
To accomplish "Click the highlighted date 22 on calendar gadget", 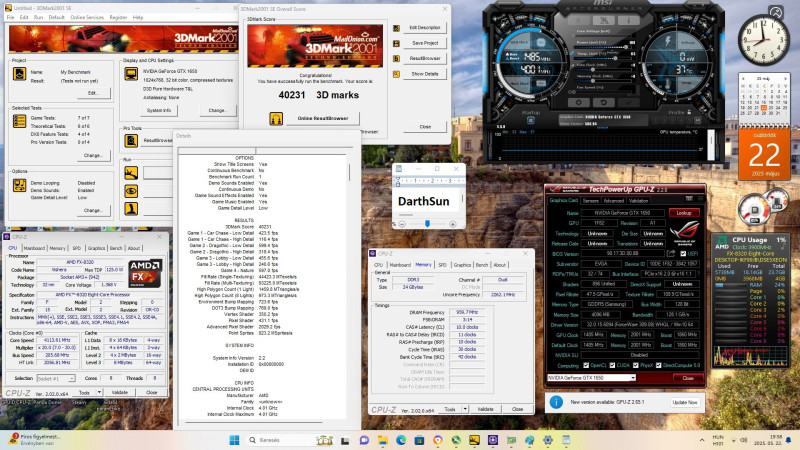I will (764, 108).
